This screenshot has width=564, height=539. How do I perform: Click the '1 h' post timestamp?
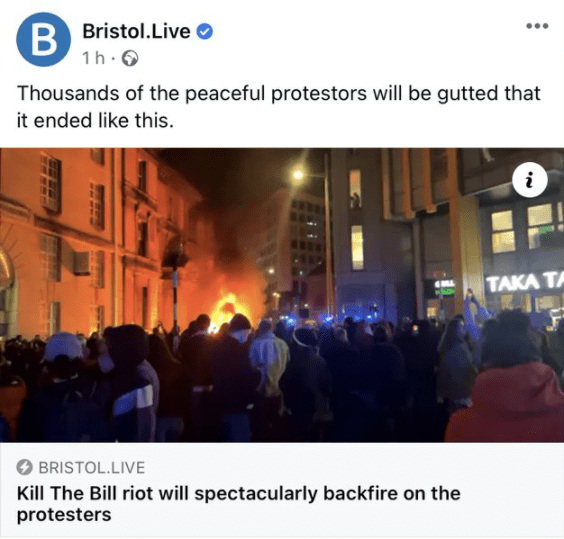[x=94, y=58]
